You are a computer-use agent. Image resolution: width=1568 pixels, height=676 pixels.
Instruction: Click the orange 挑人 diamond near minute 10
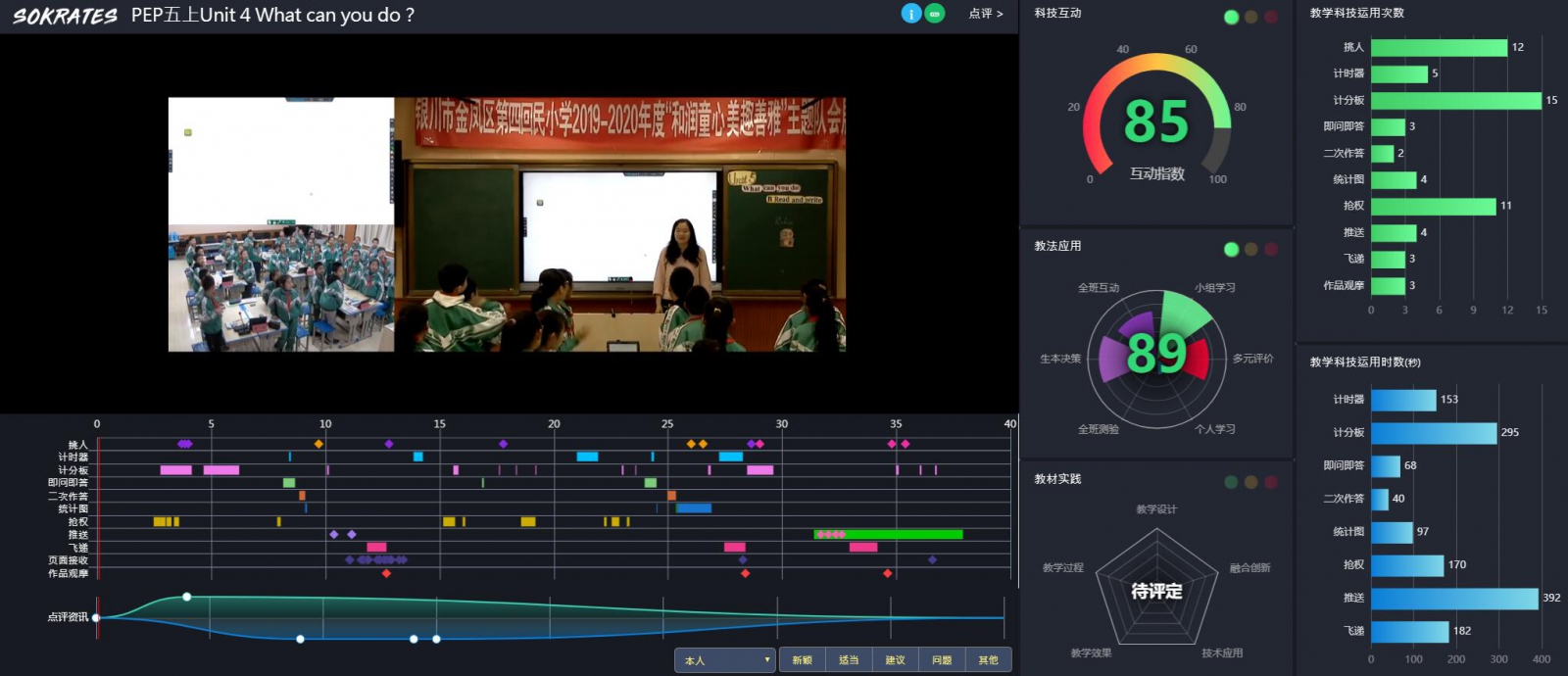(318, 444)
